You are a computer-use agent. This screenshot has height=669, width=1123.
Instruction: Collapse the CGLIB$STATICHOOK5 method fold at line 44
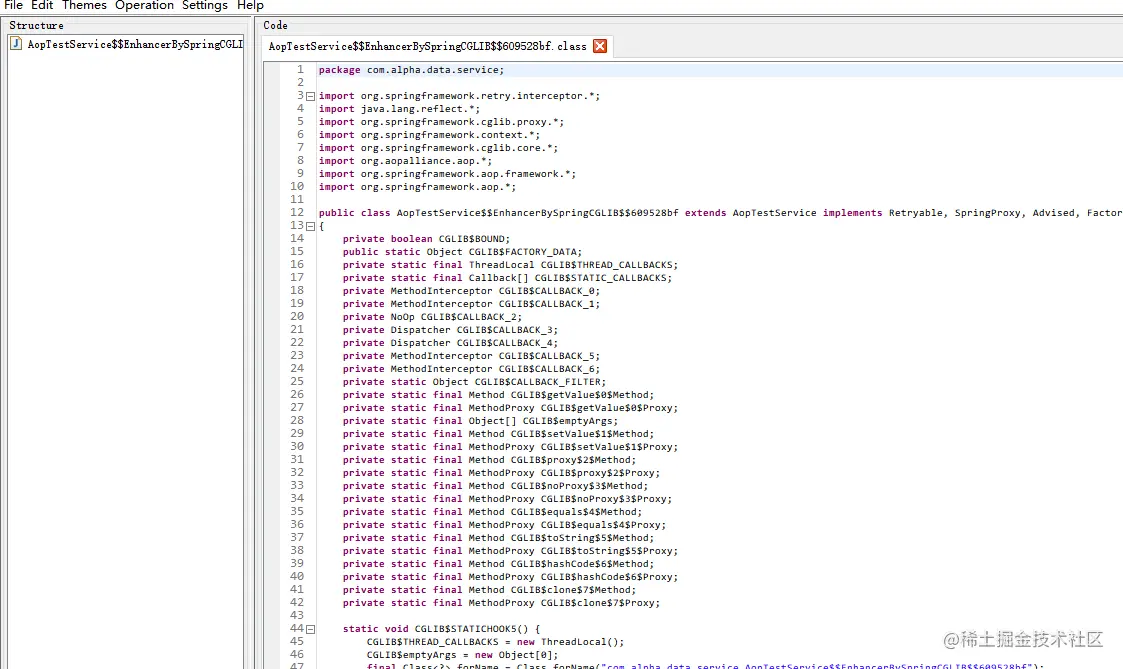point(310,629)
